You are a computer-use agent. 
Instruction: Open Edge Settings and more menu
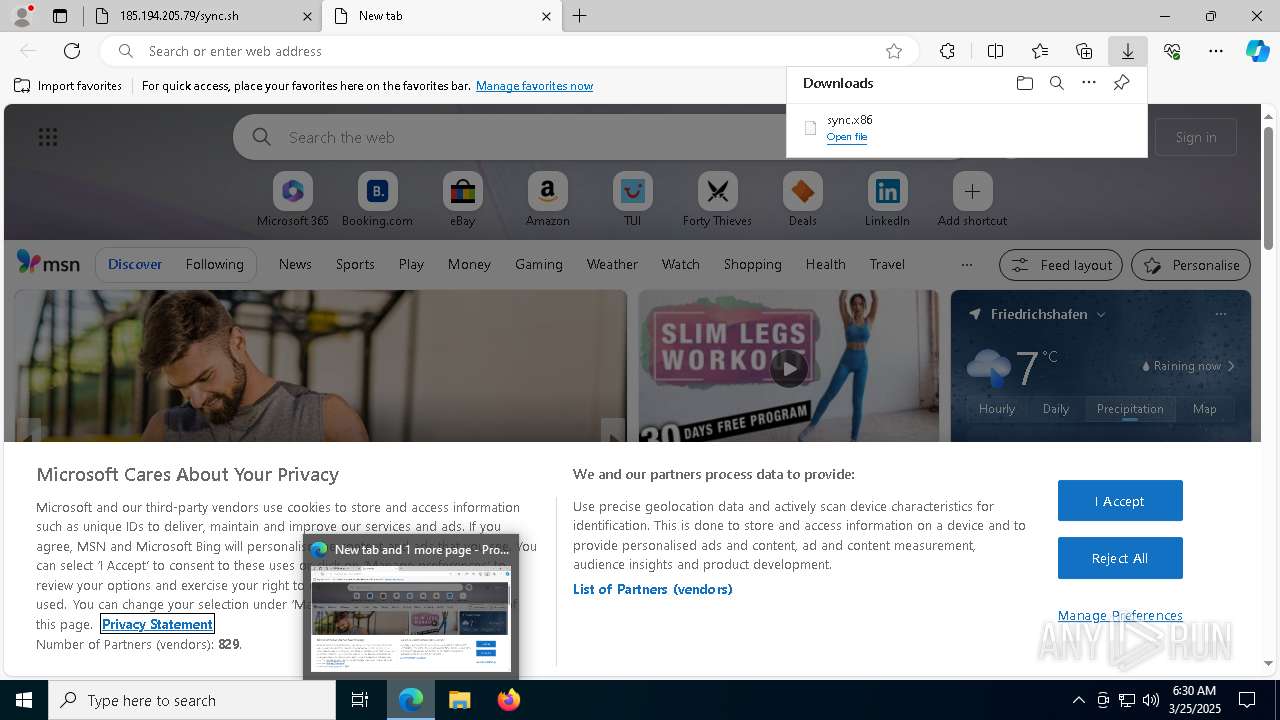pyautogui.click(x=1216, y=51)
